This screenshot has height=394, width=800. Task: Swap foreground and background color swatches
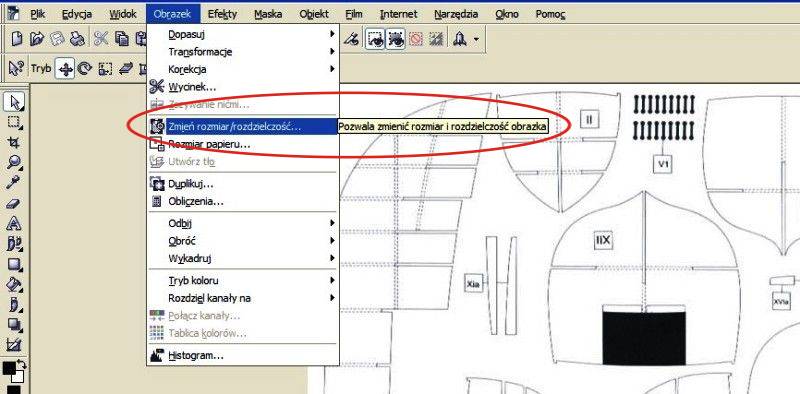(21, 364)
